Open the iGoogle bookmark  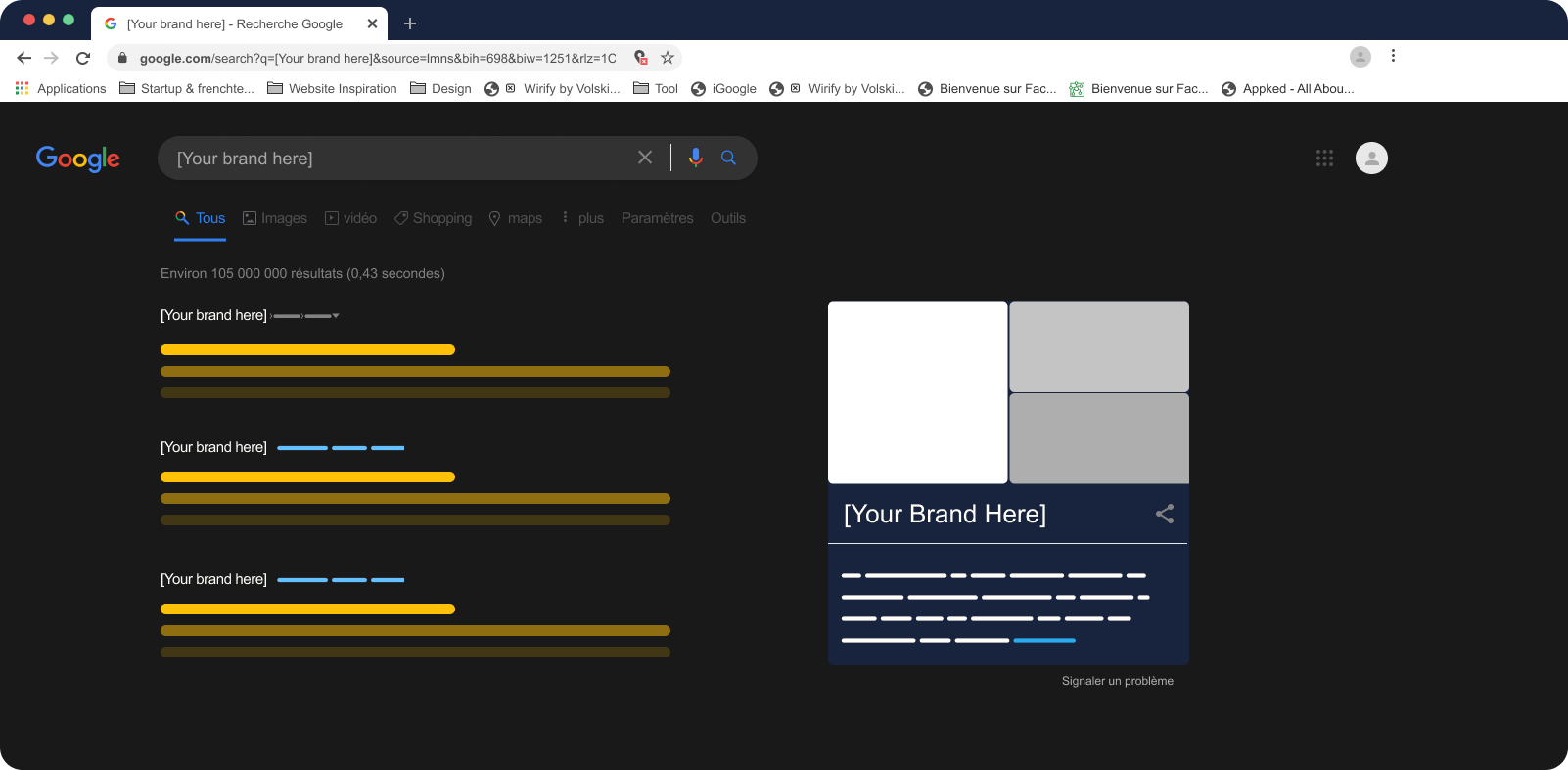[723, 88]
